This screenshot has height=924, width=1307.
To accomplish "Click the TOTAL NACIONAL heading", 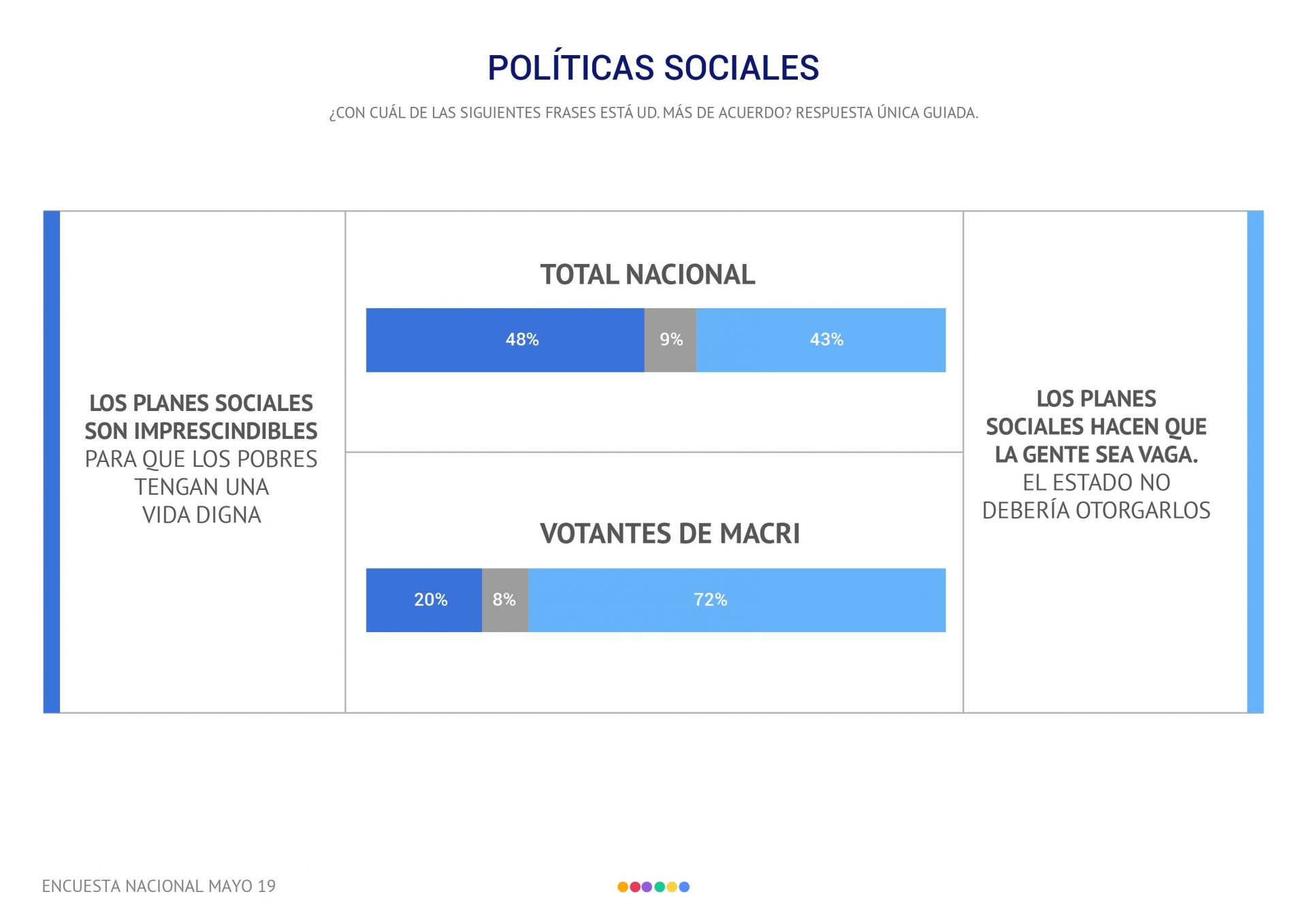I will (x=647, y=275).
